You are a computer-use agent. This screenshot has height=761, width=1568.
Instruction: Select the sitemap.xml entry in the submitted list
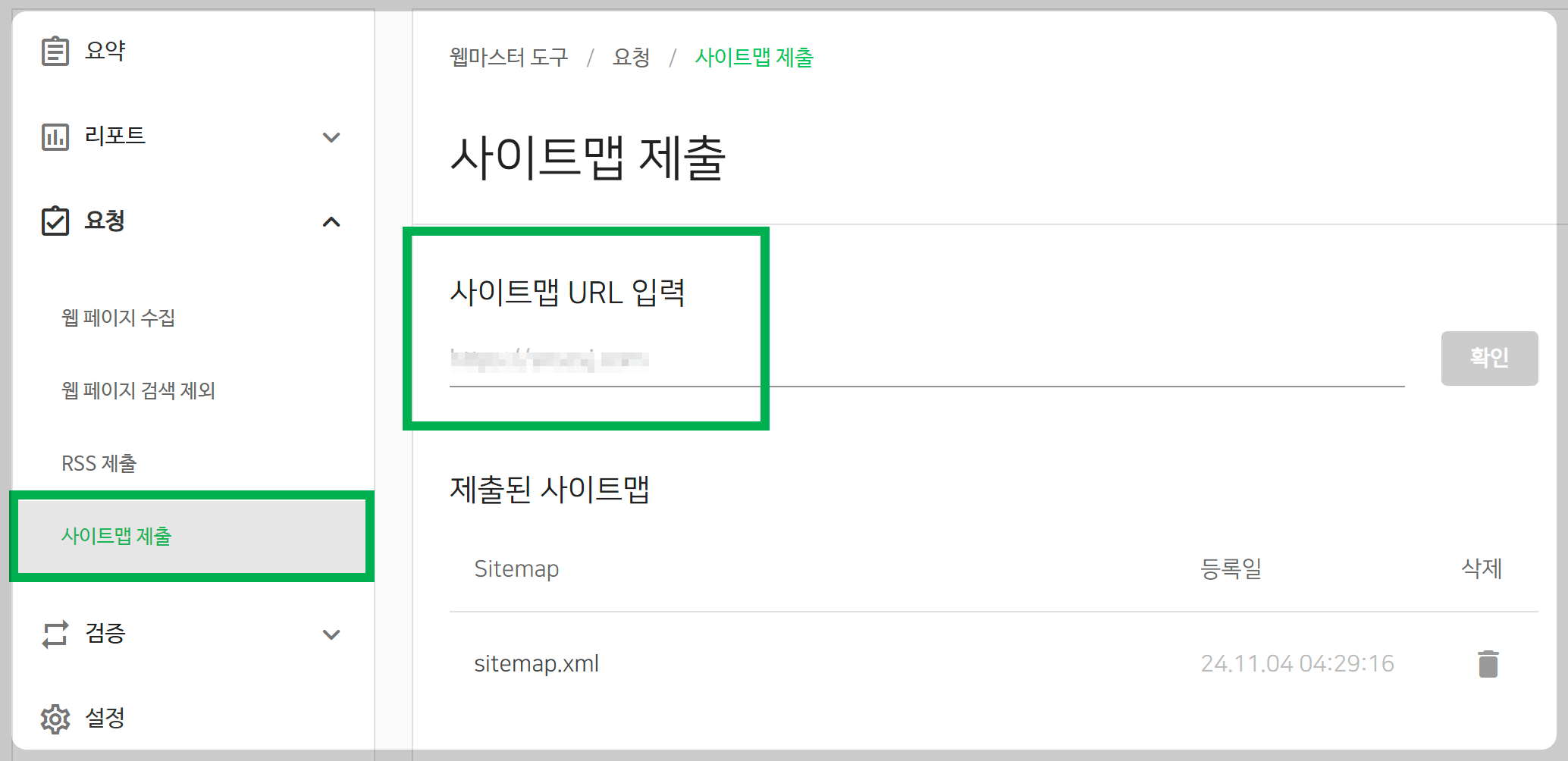point(537,662)
